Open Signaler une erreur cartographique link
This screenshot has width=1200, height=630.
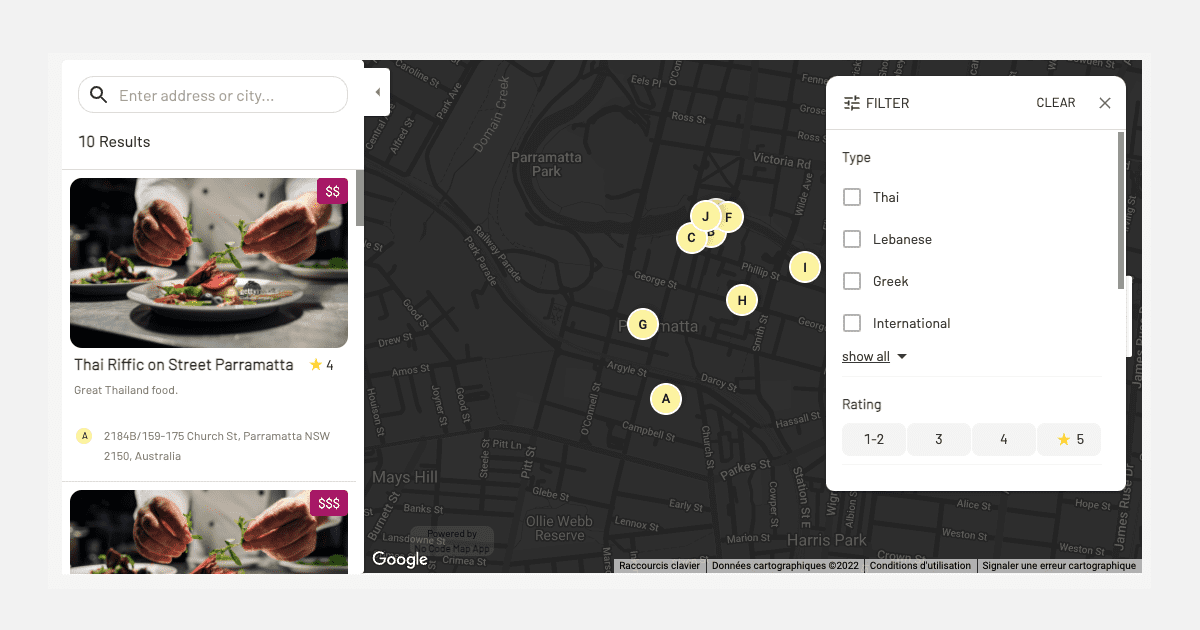click(1059, 566)
